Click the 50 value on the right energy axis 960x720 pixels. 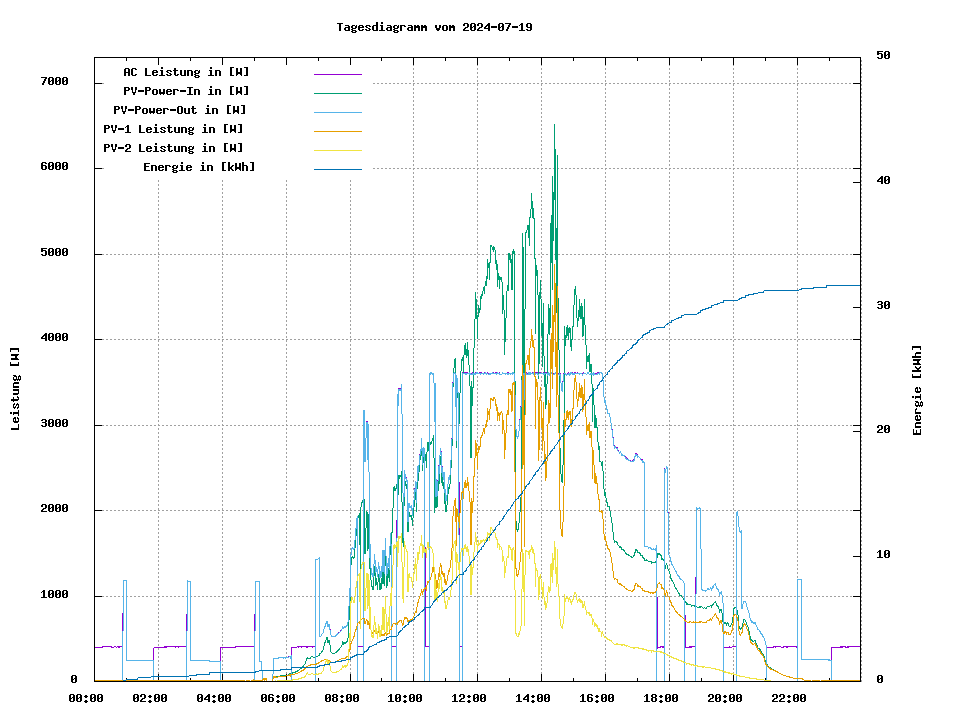[883, 56]
